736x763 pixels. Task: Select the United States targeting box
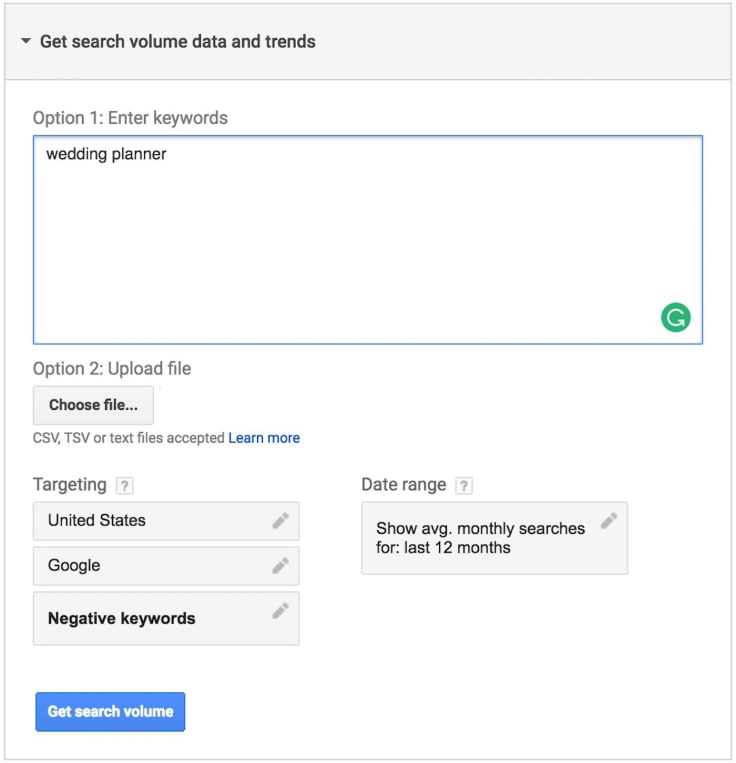coord(166,521)
